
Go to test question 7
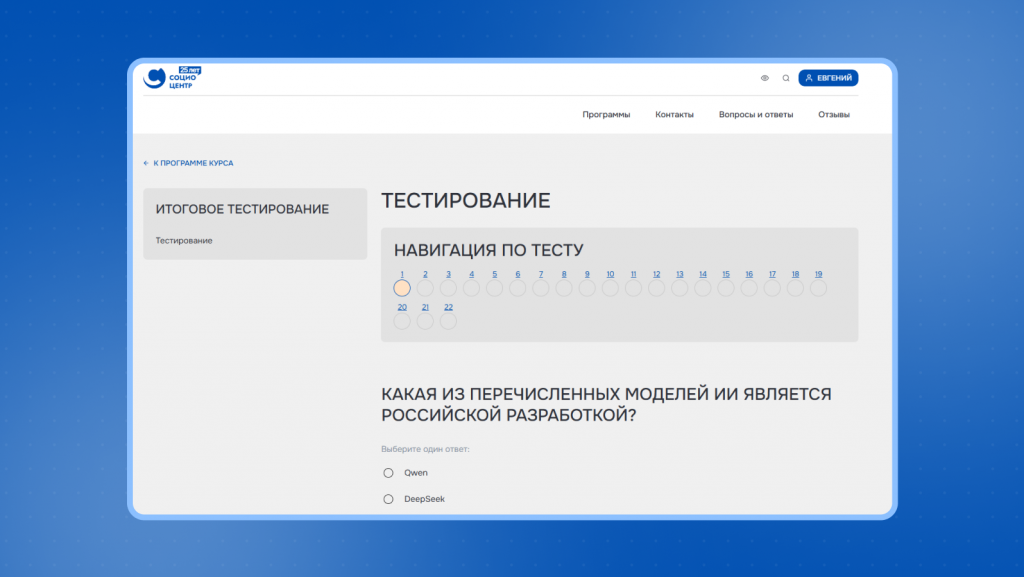(x=541, y=274)
